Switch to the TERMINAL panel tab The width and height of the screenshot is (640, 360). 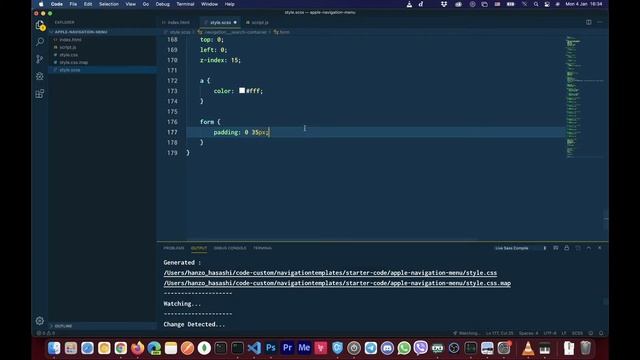(262, 248)
